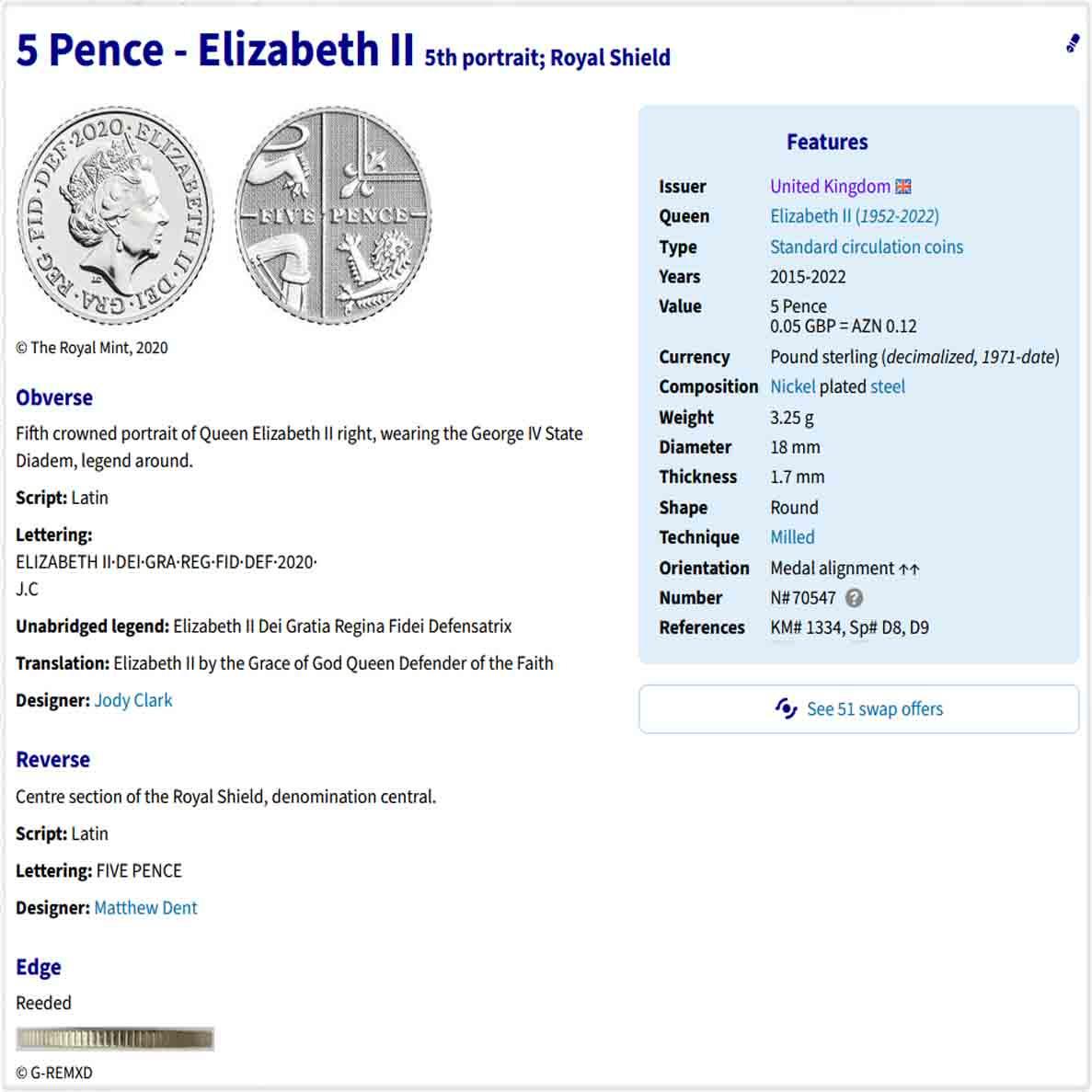The width and height of the screenshot is (1092, 1092).
Task: Open Standard circulation coins type link
Action: 867,247
